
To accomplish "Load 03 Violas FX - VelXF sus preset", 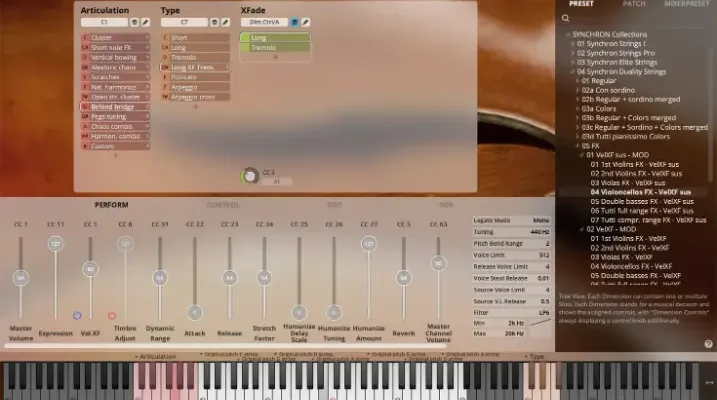I will [627, 182].
